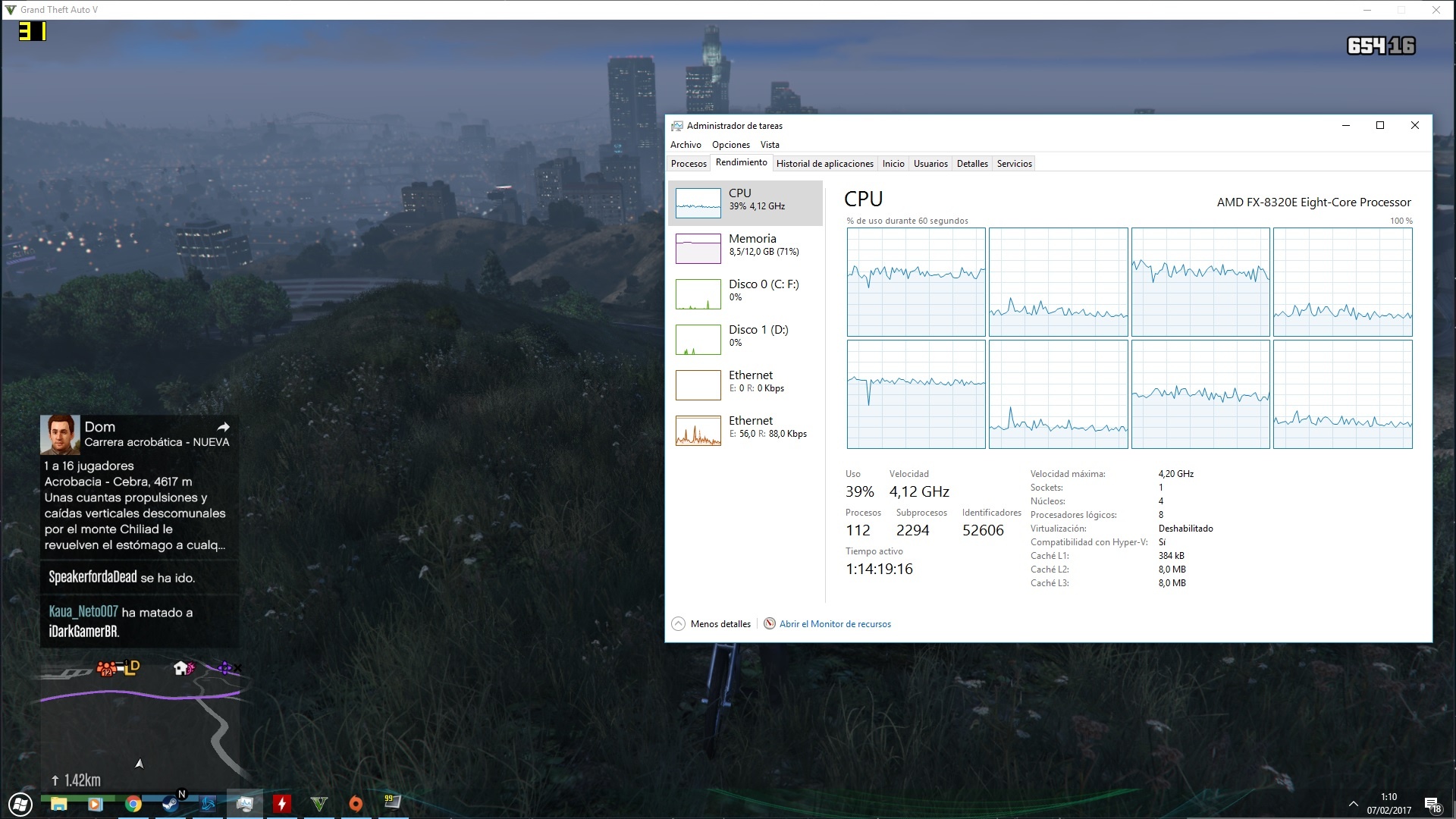Screen dimensions: 1456x819
Task: Click the GTA V title bar icon
Action: (x=11, y=10)
